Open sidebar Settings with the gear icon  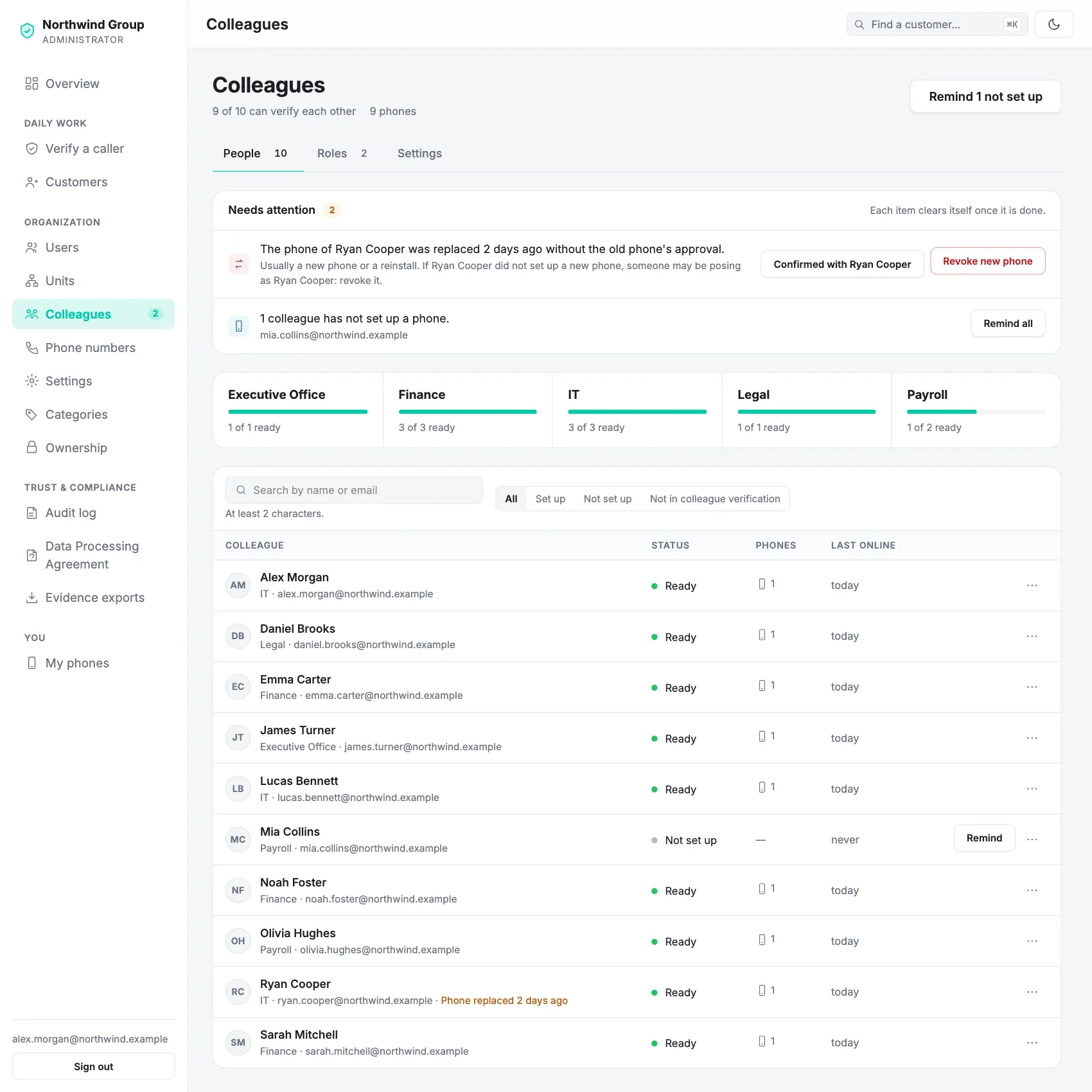(x=94, y=381)
